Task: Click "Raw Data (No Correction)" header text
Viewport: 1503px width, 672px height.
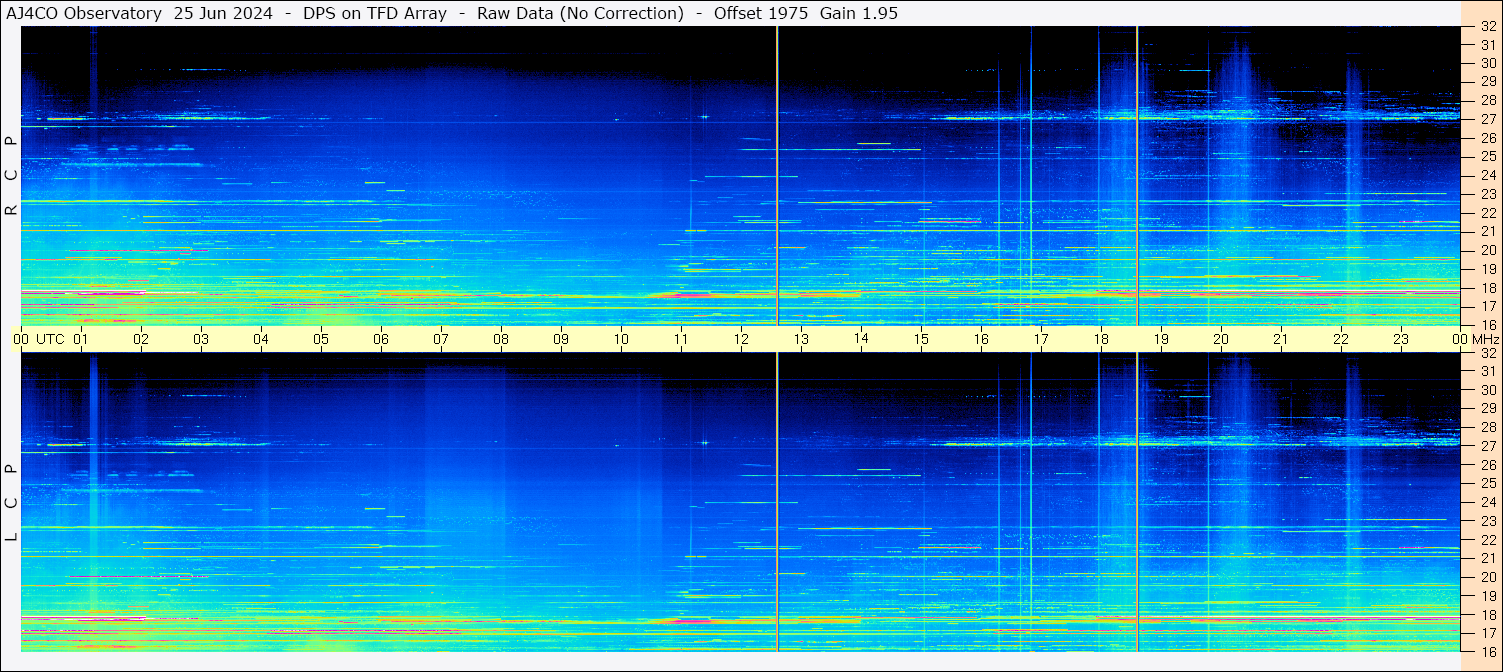Action: point(580,13)
